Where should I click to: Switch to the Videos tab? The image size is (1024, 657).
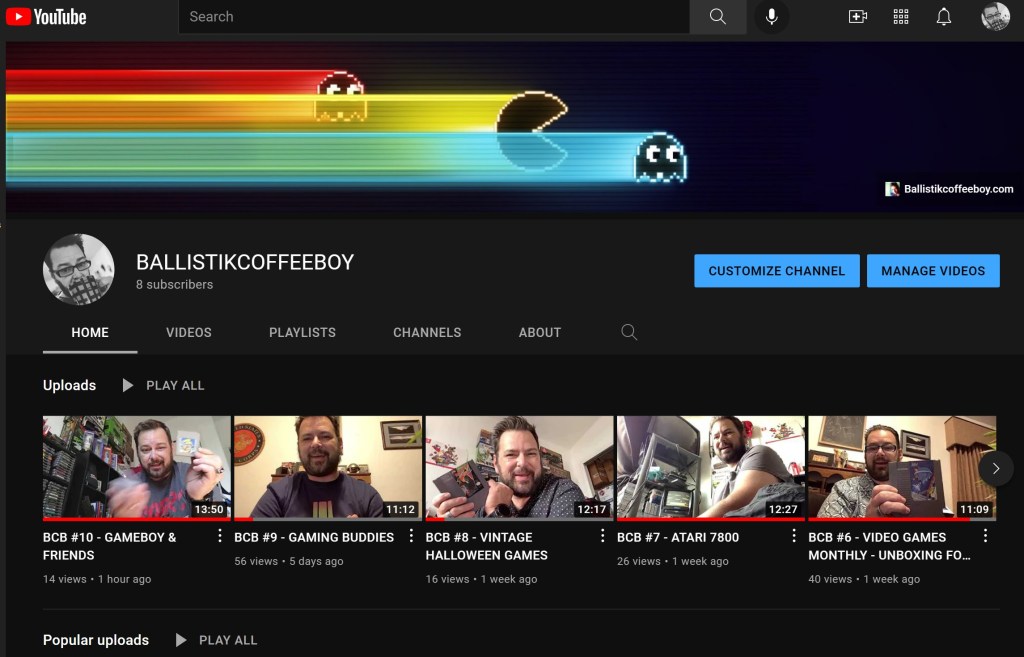(x=189, y=332)
